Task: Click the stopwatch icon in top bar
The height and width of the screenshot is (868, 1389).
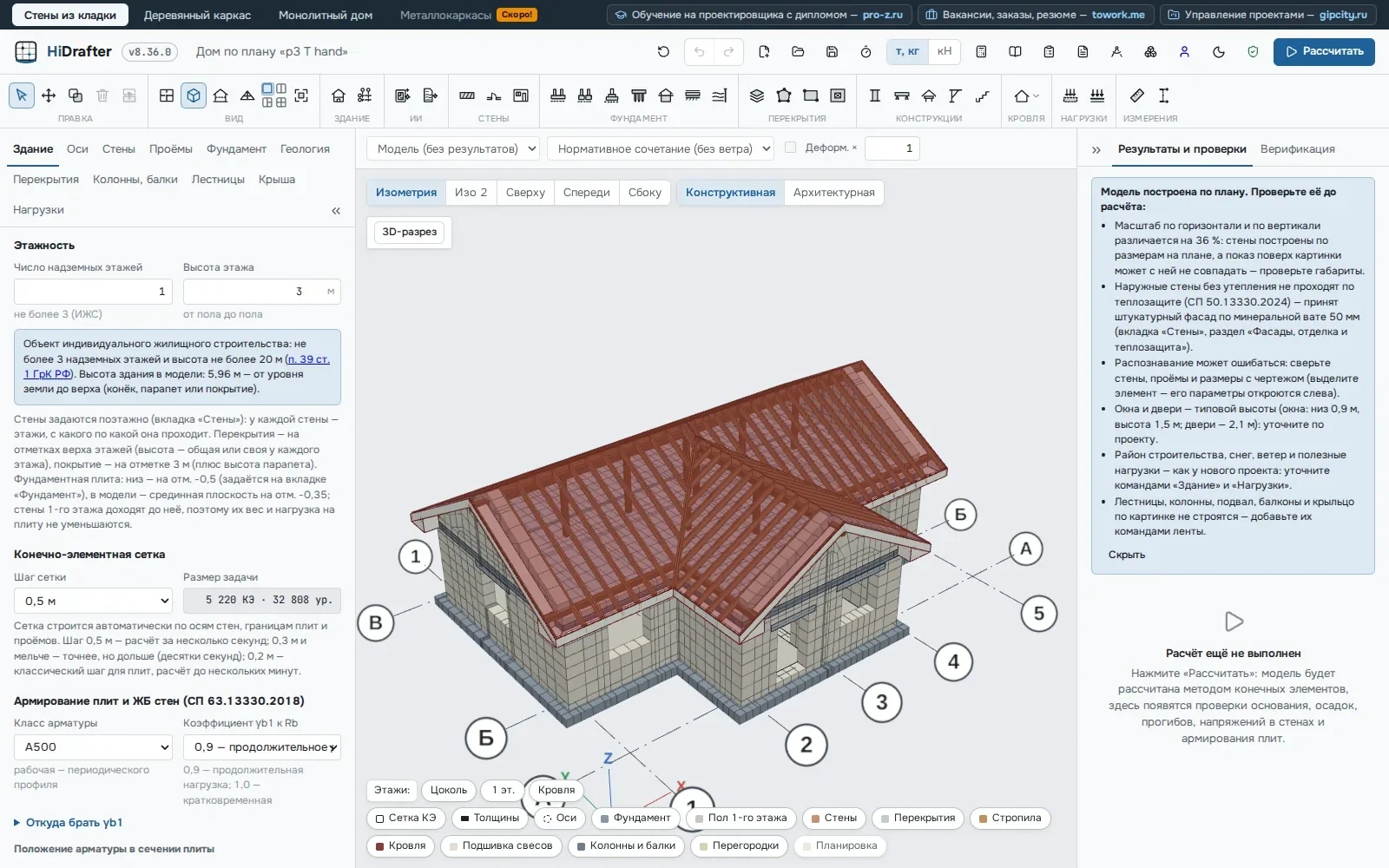Action: coord(866,52)
